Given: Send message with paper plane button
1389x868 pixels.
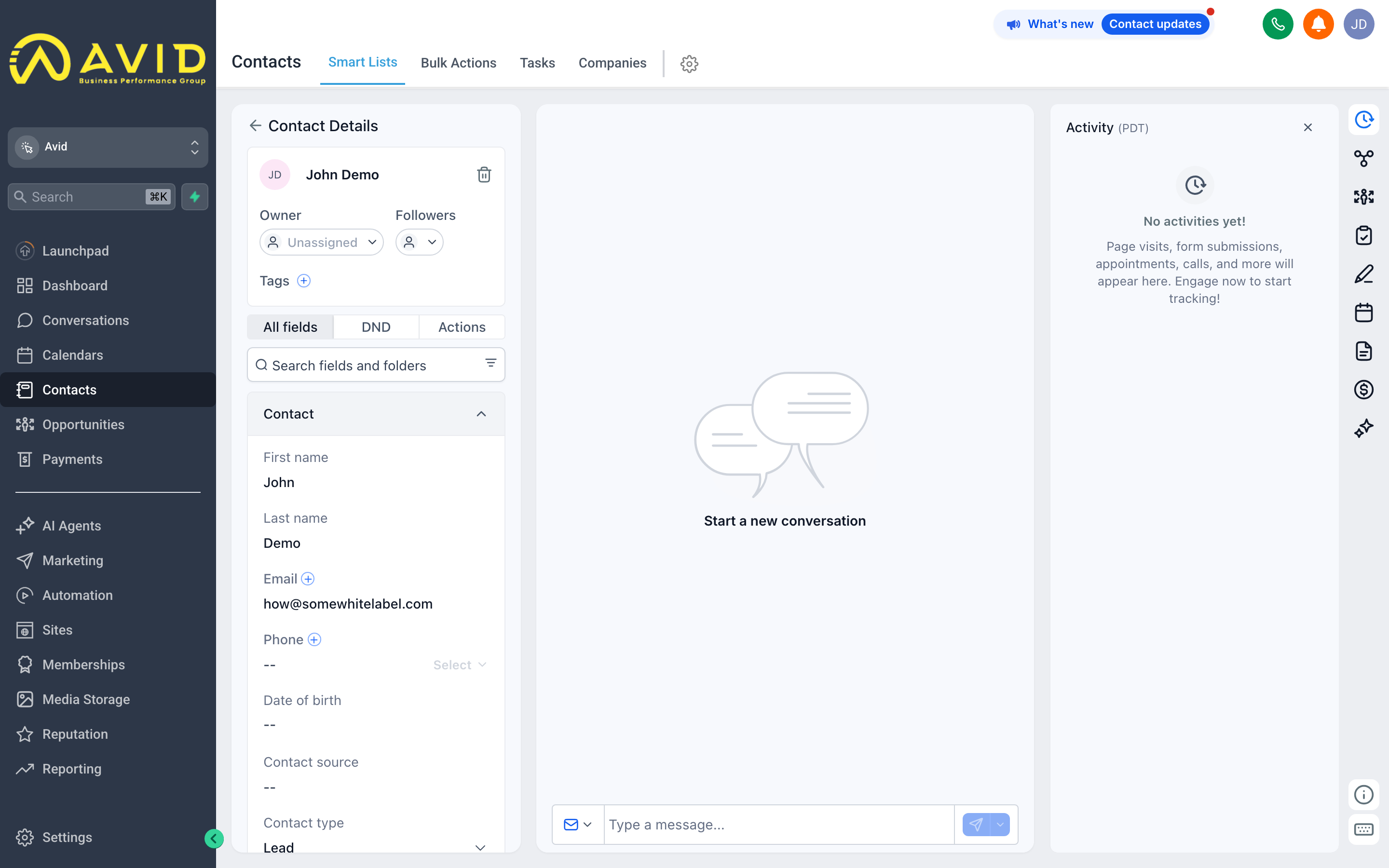Looking at the screenshot, I should [x=976, y=825].
